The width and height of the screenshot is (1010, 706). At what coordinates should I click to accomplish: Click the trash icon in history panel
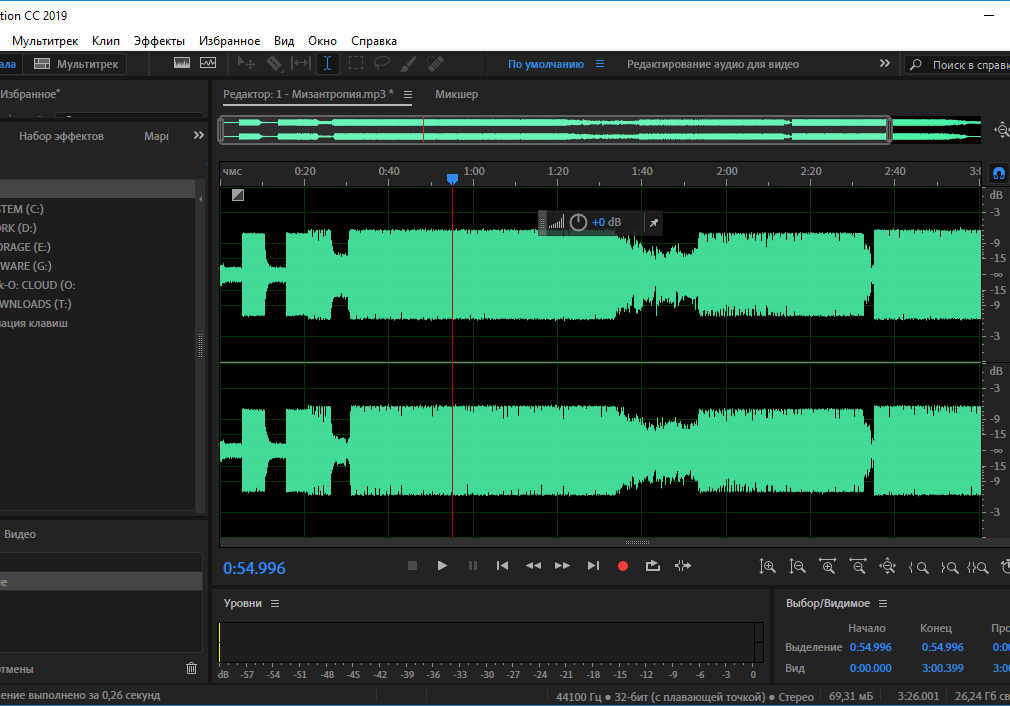191,668
